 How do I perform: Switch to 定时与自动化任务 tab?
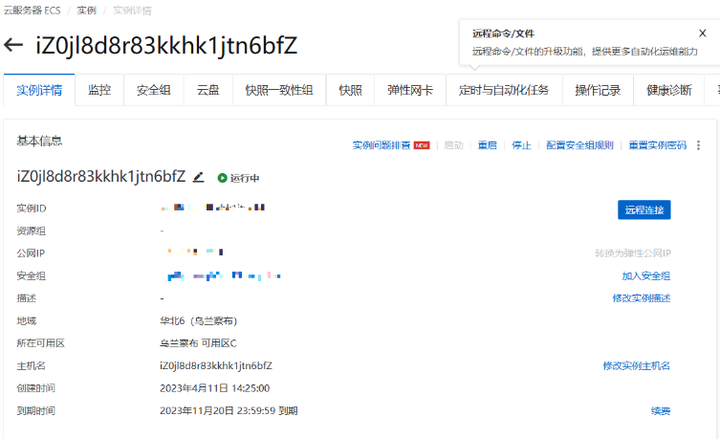pyautogui.click(x=504, y=90)
